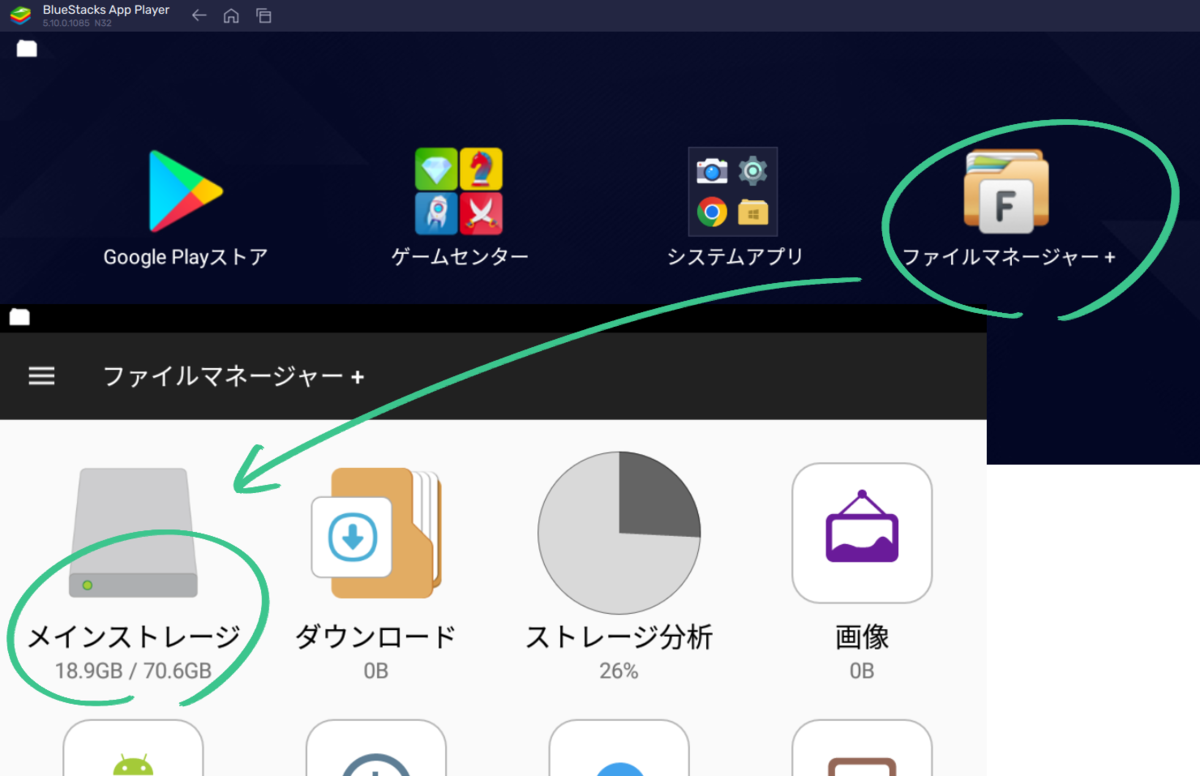The image size is (1200, 776).
Task: Click the BlueStacks logo in title bar
Action: (21, 15)
